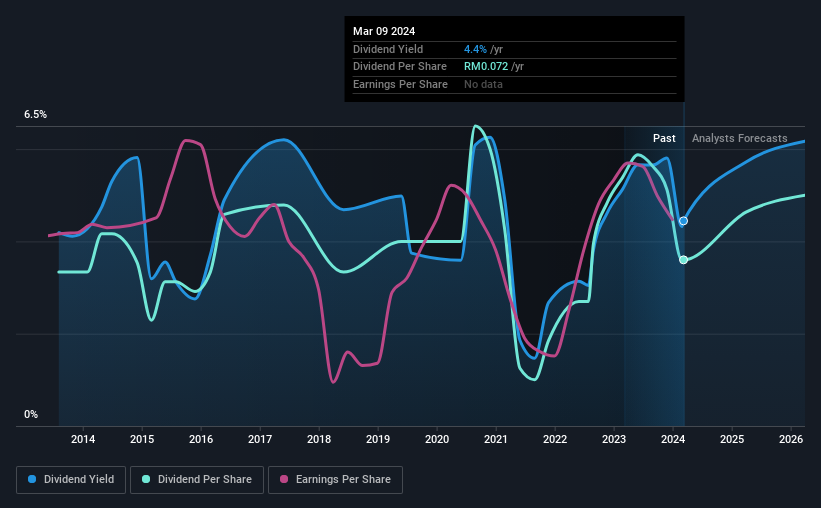
Task: Click the 2015 x-axis year label
Action: click(142, 439)
